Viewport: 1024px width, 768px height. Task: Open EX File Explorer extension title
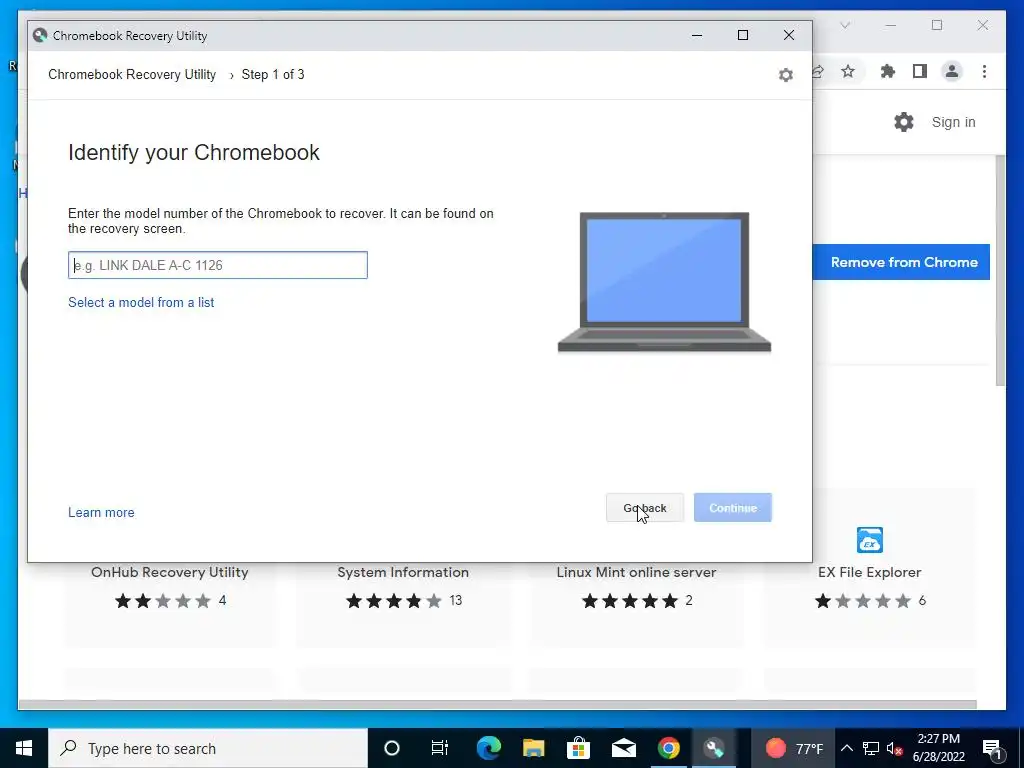(869, 572)
